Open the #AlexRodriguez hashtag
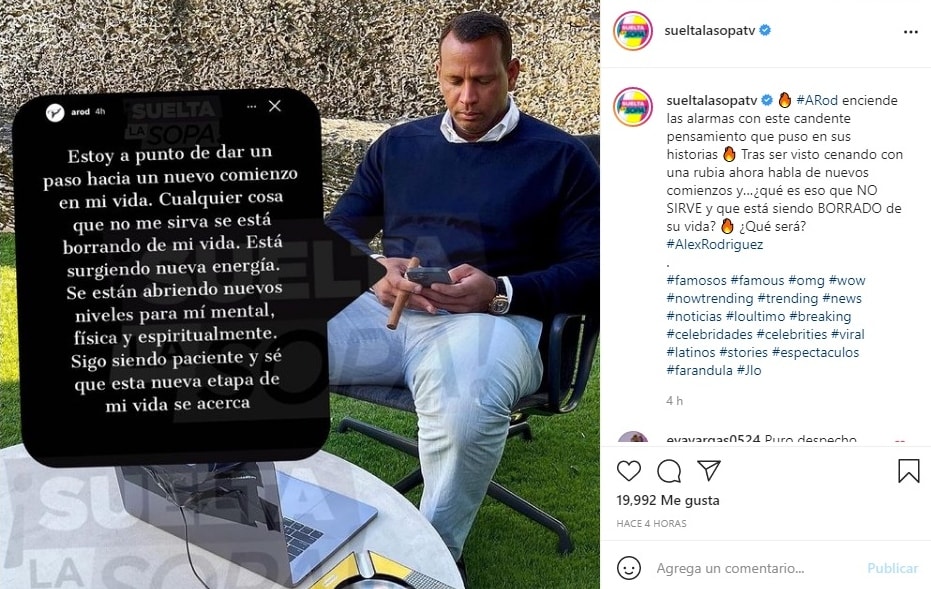The height and width of the screenshot is (589, 931). [x=714, y=244]
